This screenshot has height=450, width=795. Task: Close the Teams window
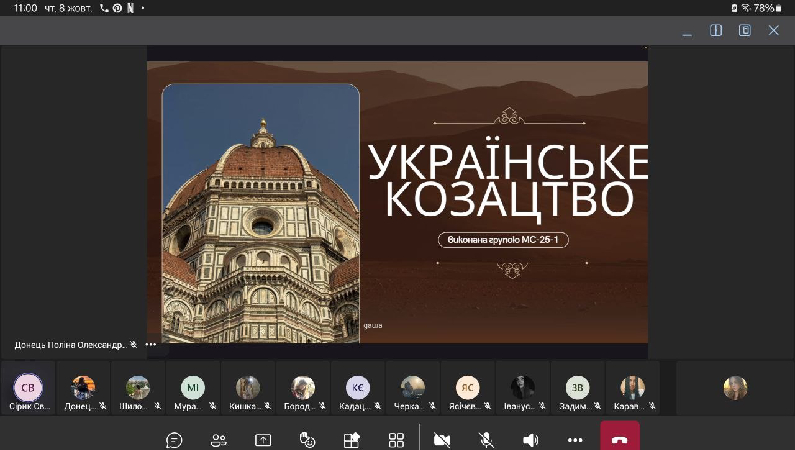[773, 30]
